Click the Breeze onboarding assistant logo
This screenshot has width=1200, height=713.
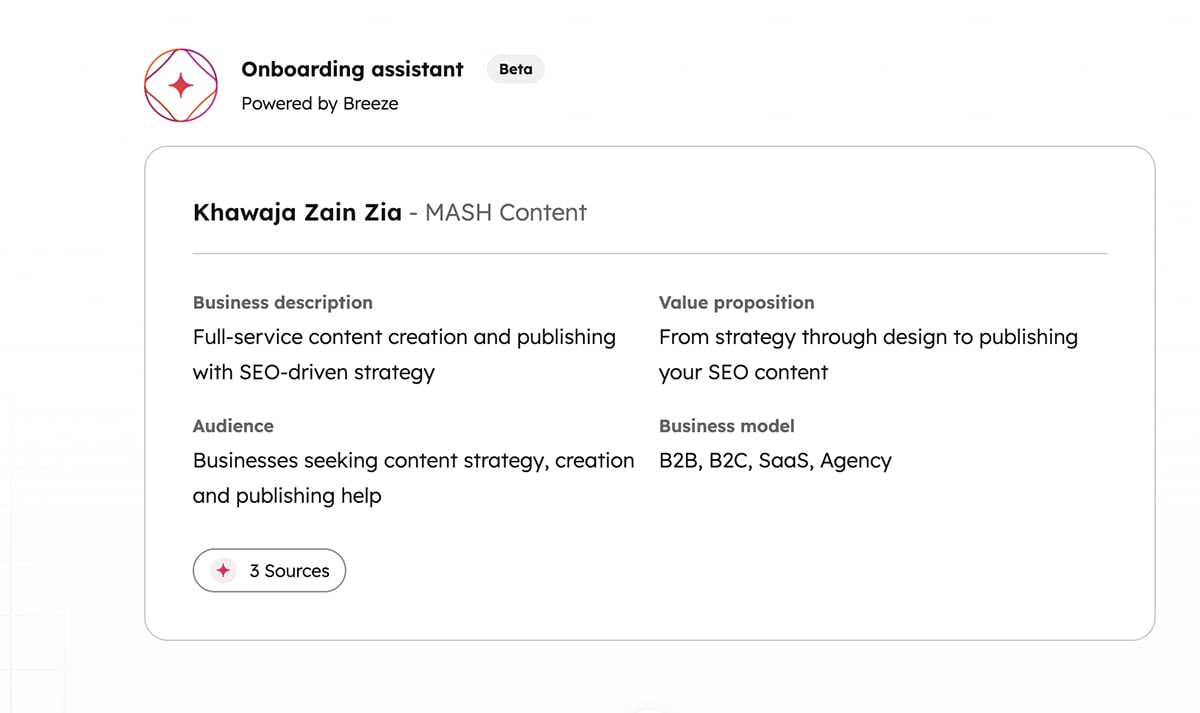coord(181,86)
